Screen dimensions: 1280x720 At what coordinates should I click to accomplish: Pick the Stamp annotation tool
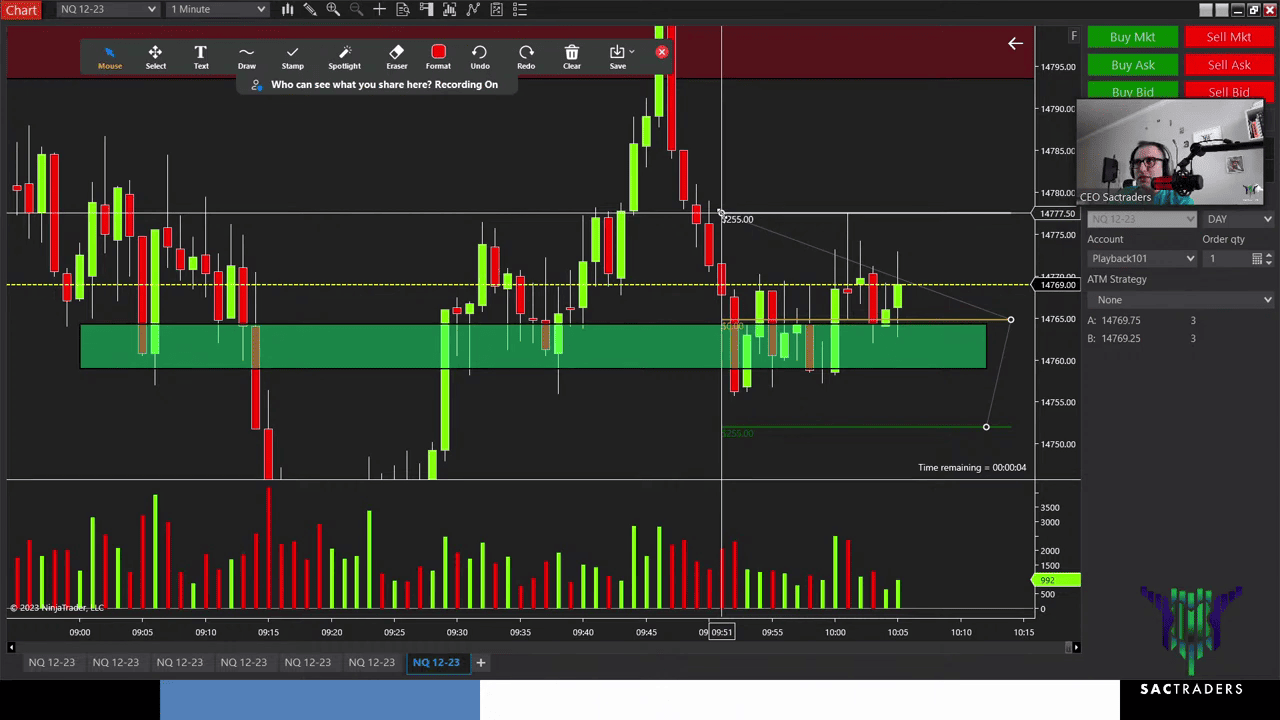(292, 57)
